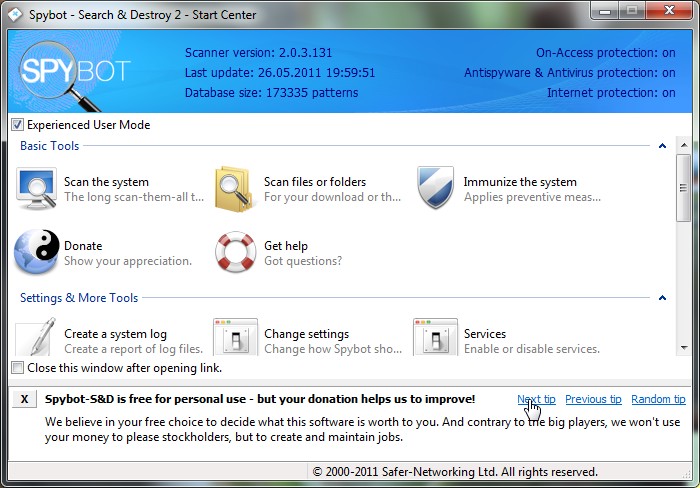Click the Services switch icon
Viewport: 700px width, 488px height.
[x=435, y=337]
